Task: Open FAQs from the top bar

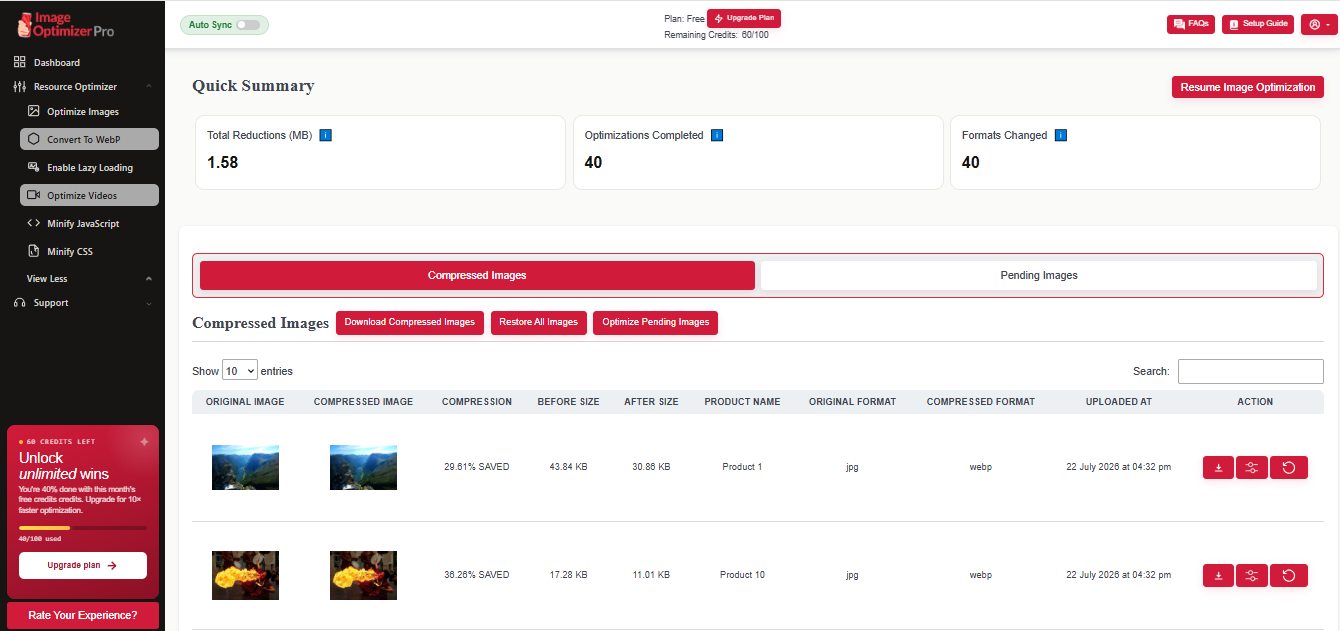Action: [1191, 24]
